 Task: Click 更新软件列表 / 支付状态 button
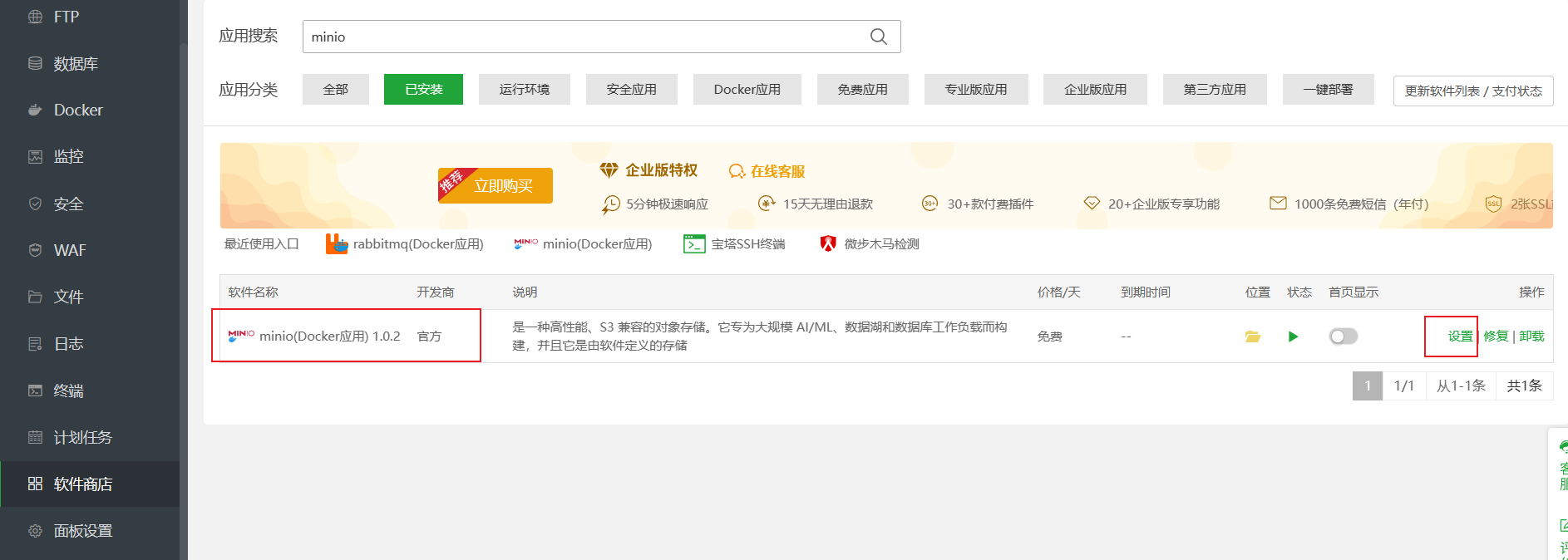point(1472,91)
